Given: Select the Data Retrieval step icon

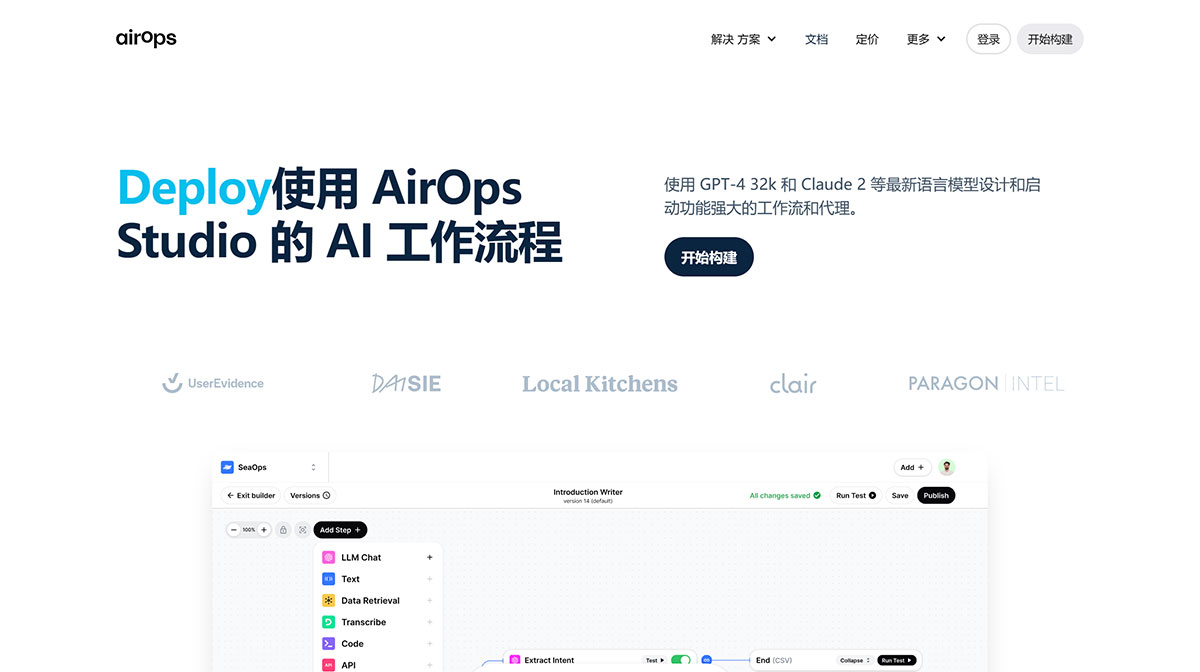Looking at the screenshot, I should pos(328,600).
